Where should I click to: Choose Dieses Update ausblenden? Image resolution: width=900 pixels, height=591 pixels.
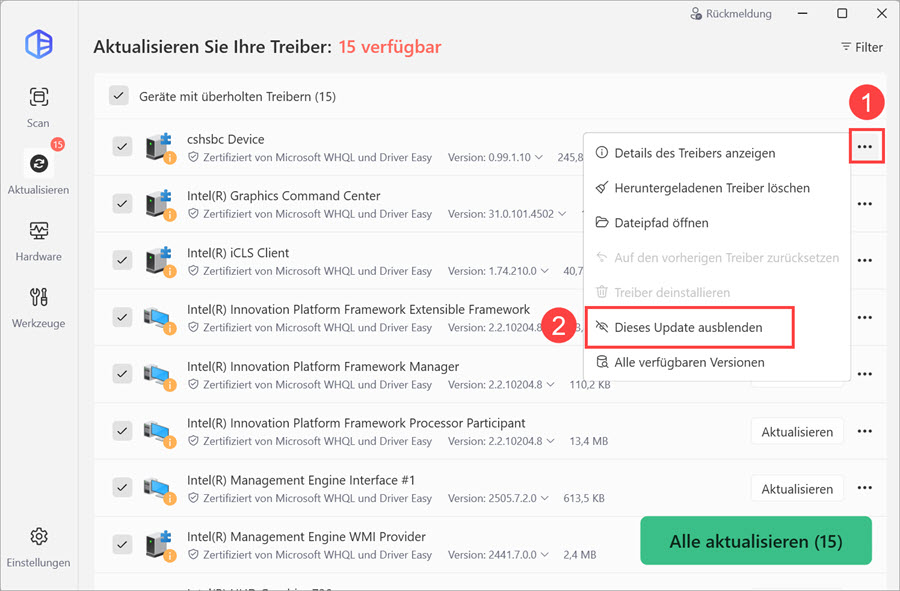click(689, 327)
